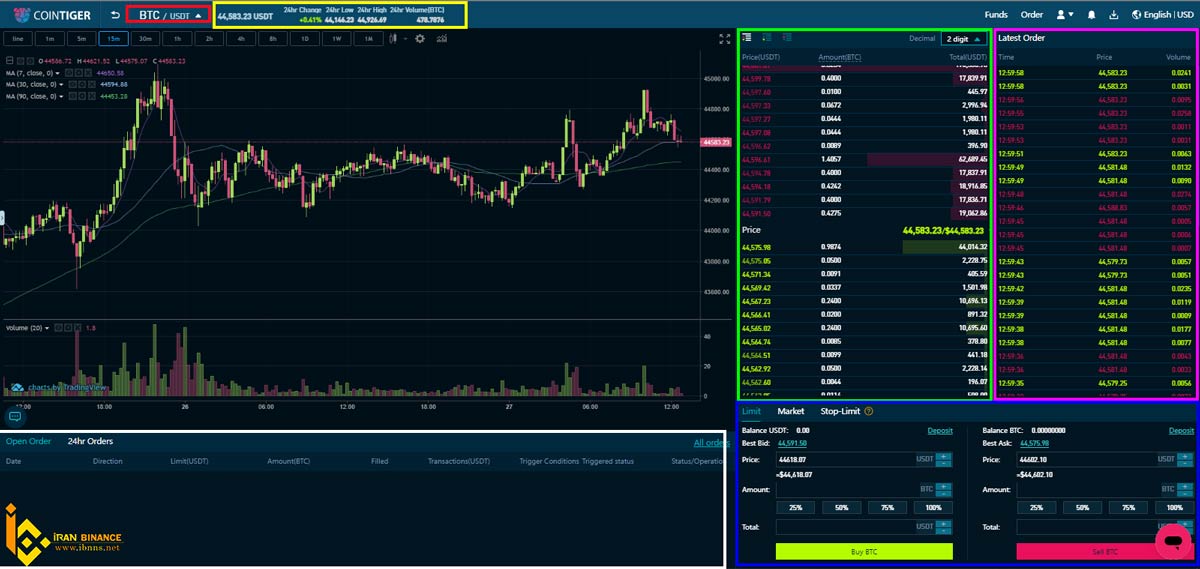This screenshot has height=569, width=1200.
Task: Switch to the Limit order tab
Action: pos(751,411)
